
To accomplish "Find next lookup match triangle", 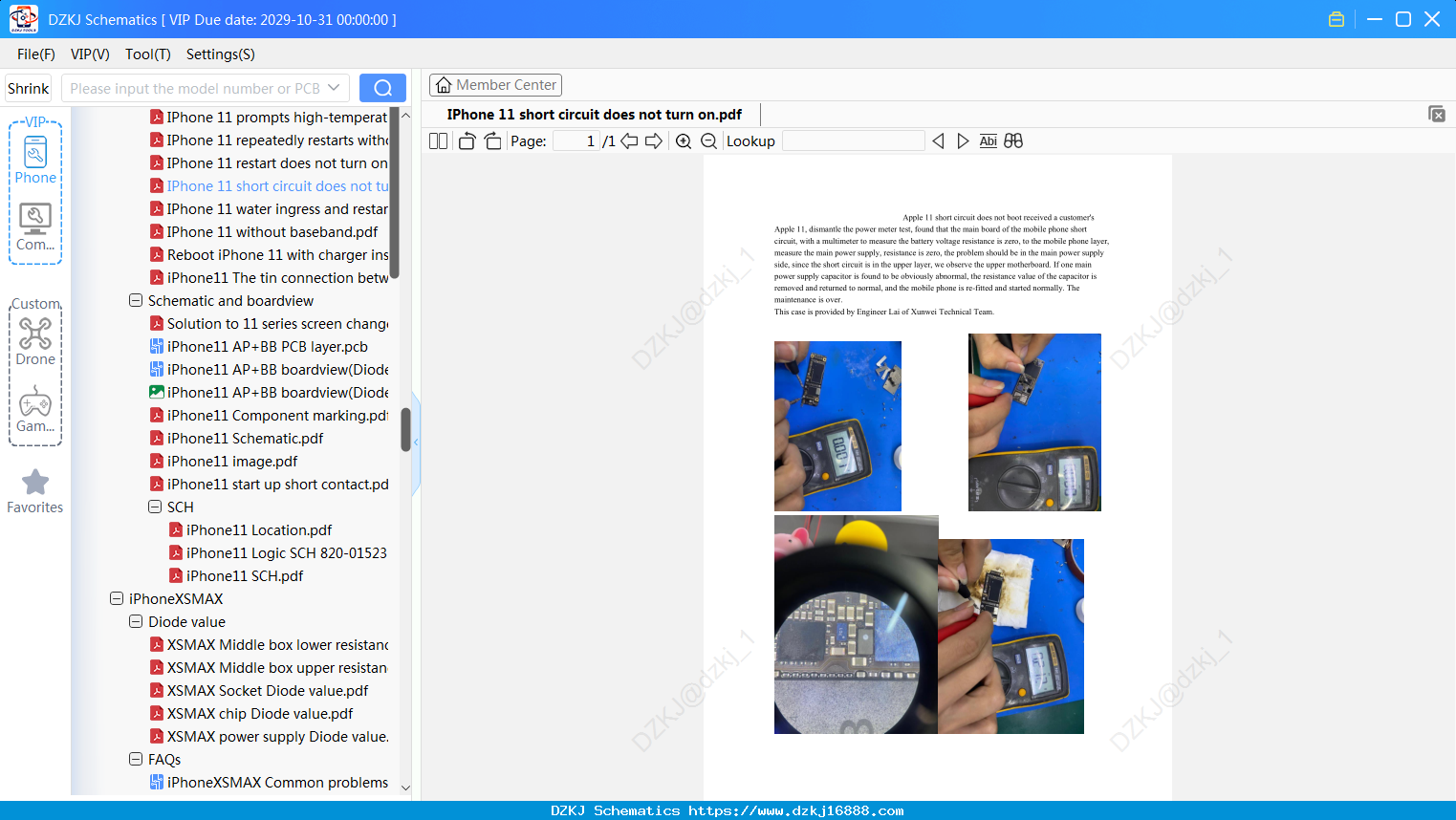I will 963,140.
